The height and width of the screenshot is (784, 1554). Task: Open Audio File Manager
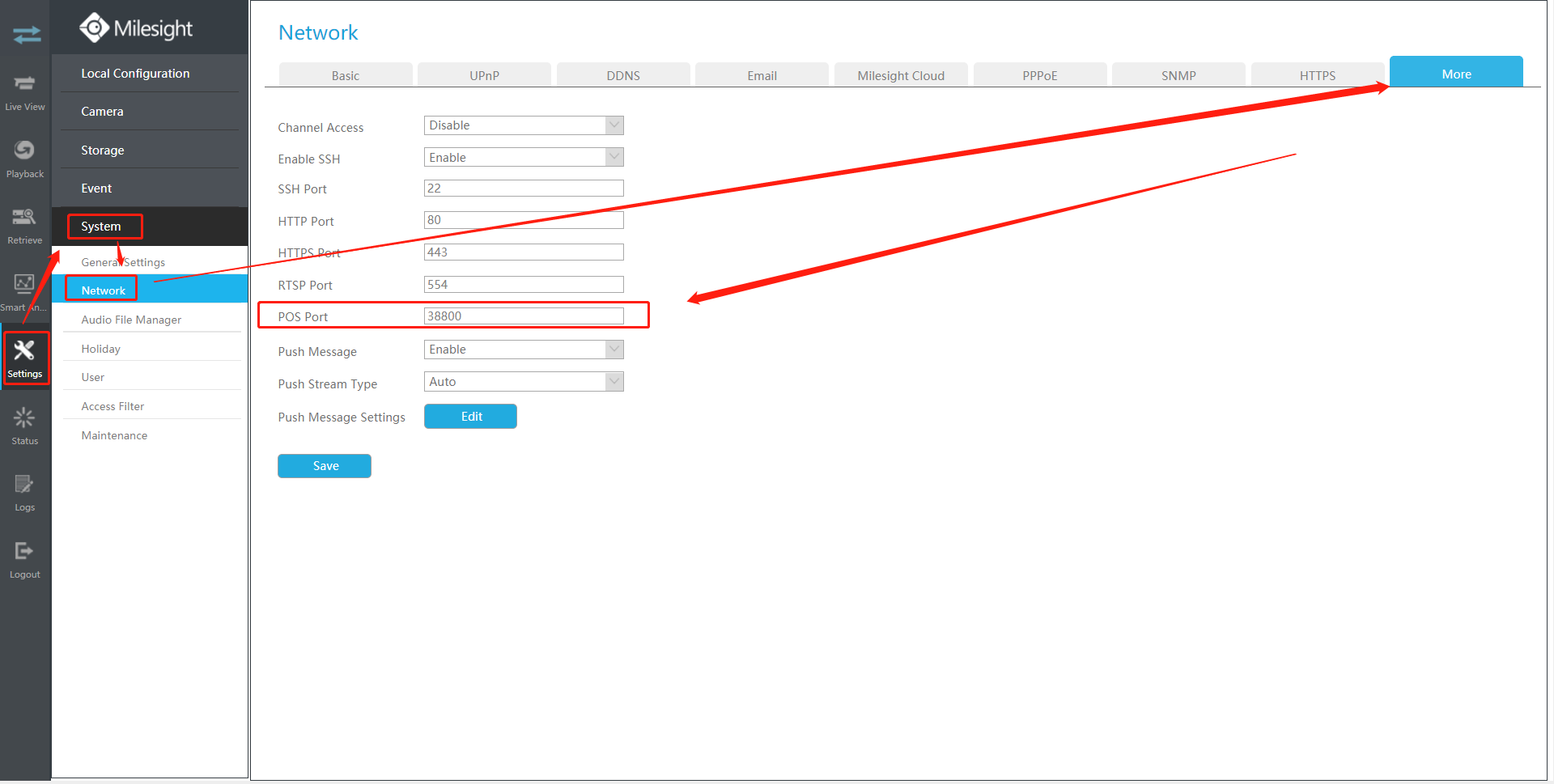point(150,320)
